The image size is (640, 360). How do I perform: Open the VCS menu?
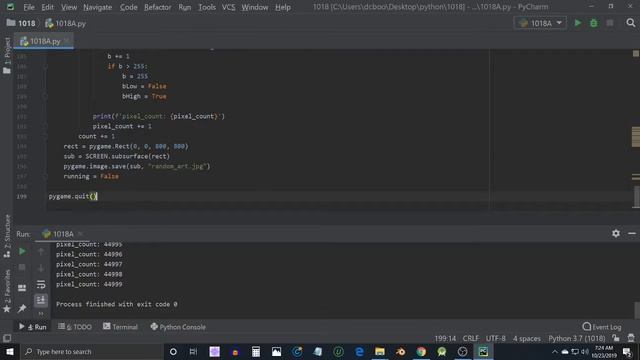[228, 7]
